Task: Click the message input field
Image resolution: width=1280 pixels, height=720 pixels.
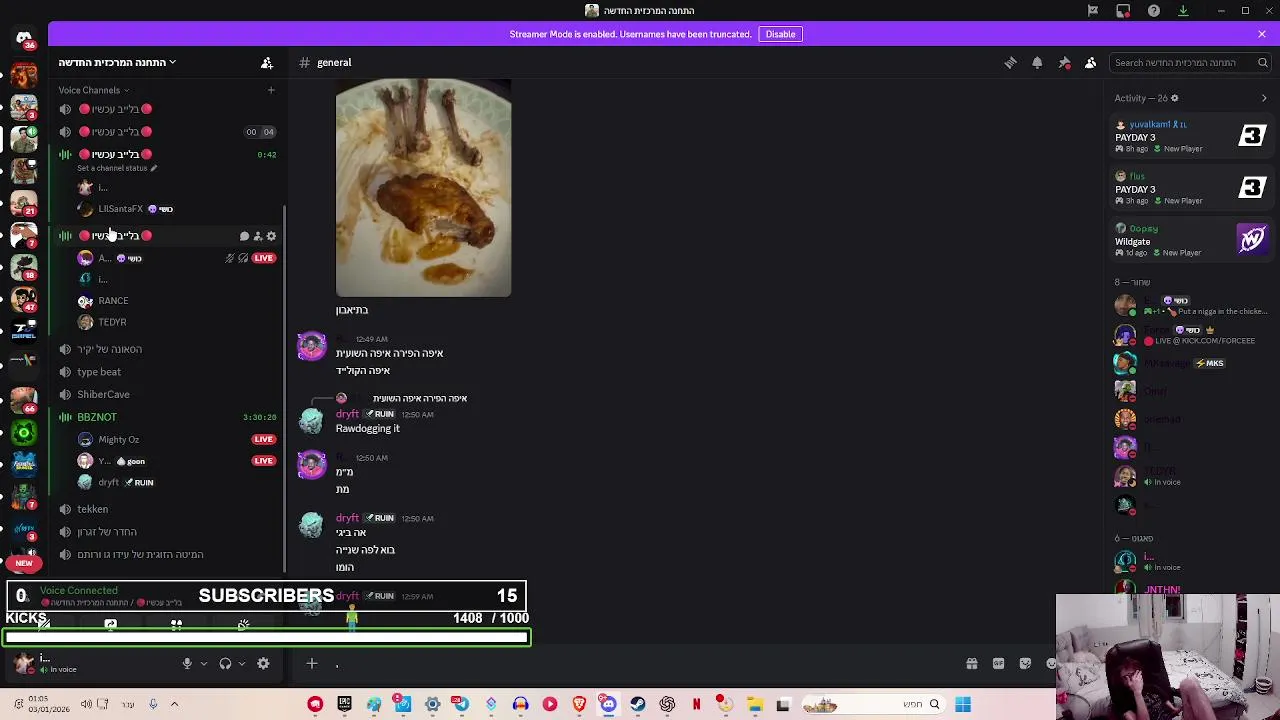Action: 640,664
